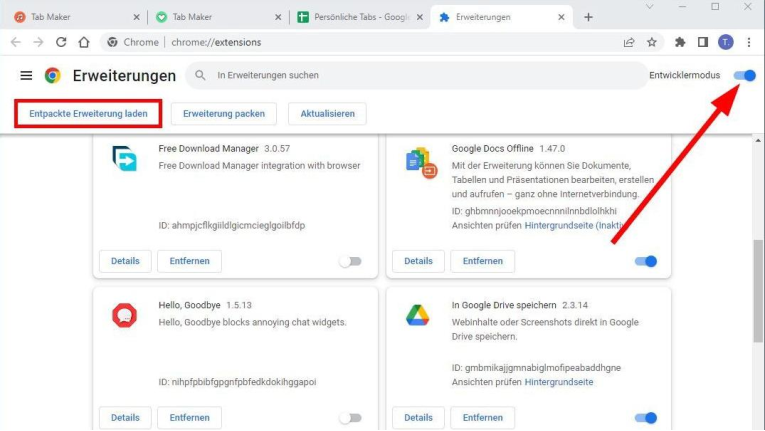Disable In Google Drive speichern extension

[646, 418]
